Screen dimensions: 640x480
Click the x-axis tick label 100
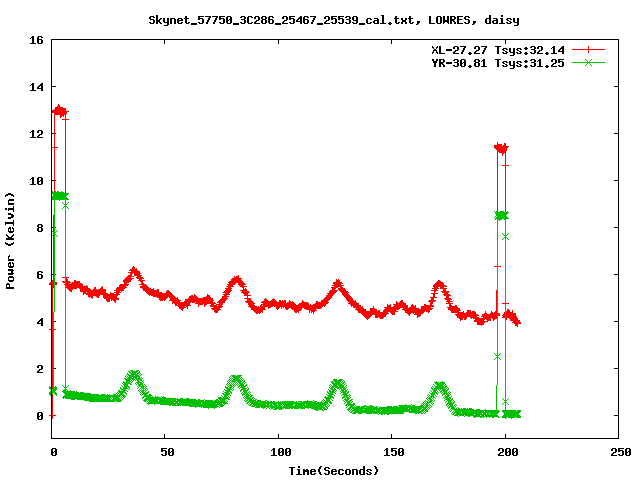[x=281, y=452]
